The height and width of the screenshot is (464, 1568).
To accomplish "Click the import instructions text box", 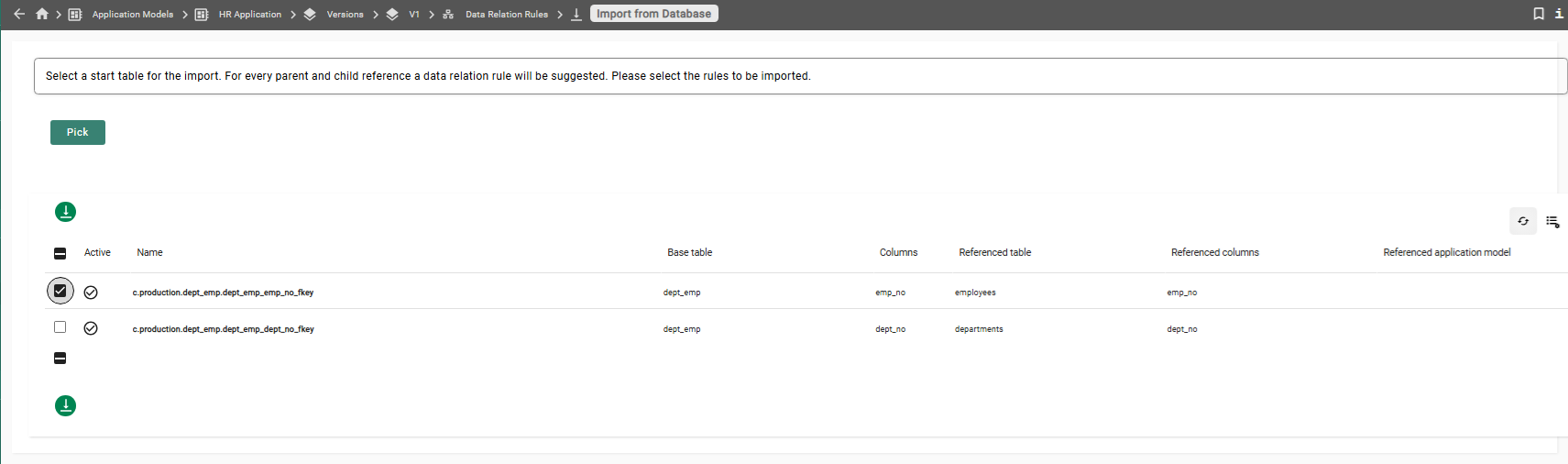I will pos(800,76).
